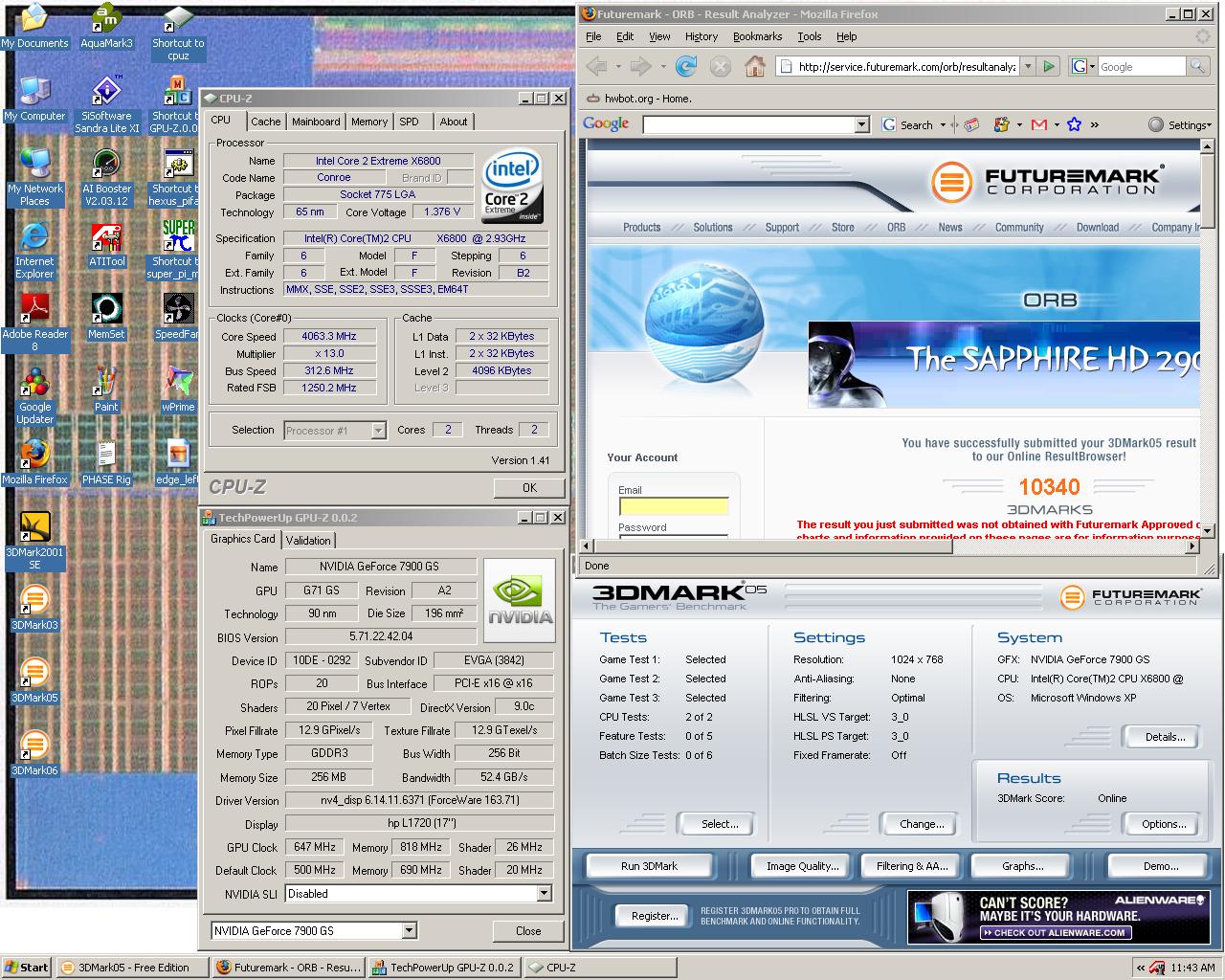Open graphics card selector dropdown in GPU-Z
The height and width of the screenshot is (980, 1225).
tap(409, 930)
